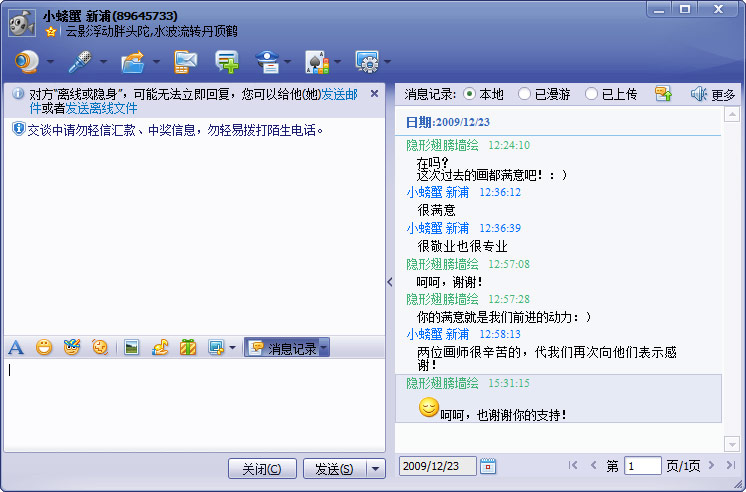Start voice chat with microphone icon
Viewport: 746px width, 492px height.
click(x=79, y=62)
